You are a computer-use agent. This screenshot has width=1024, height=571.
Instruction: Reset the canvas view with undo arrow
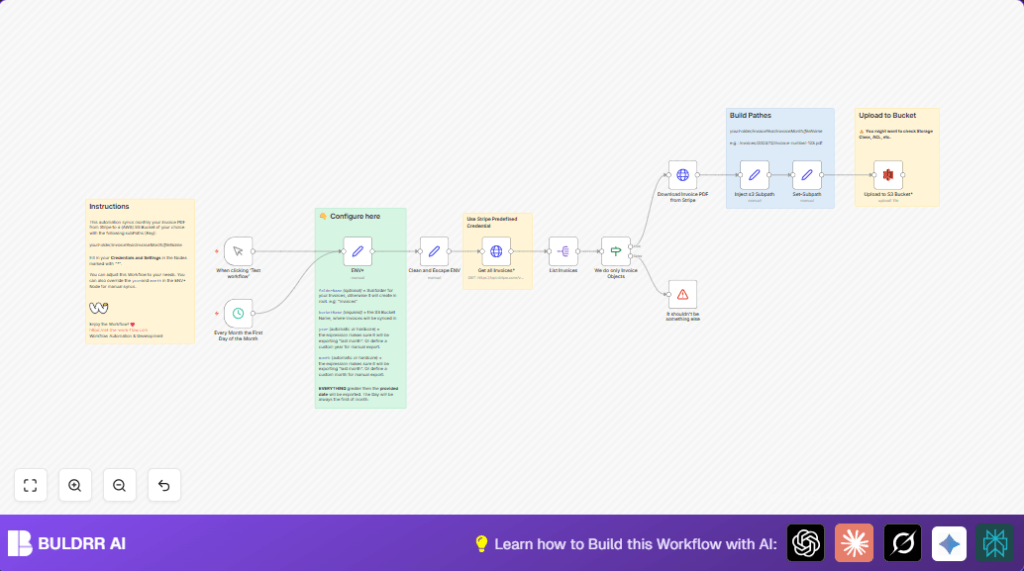click(164, 485)
